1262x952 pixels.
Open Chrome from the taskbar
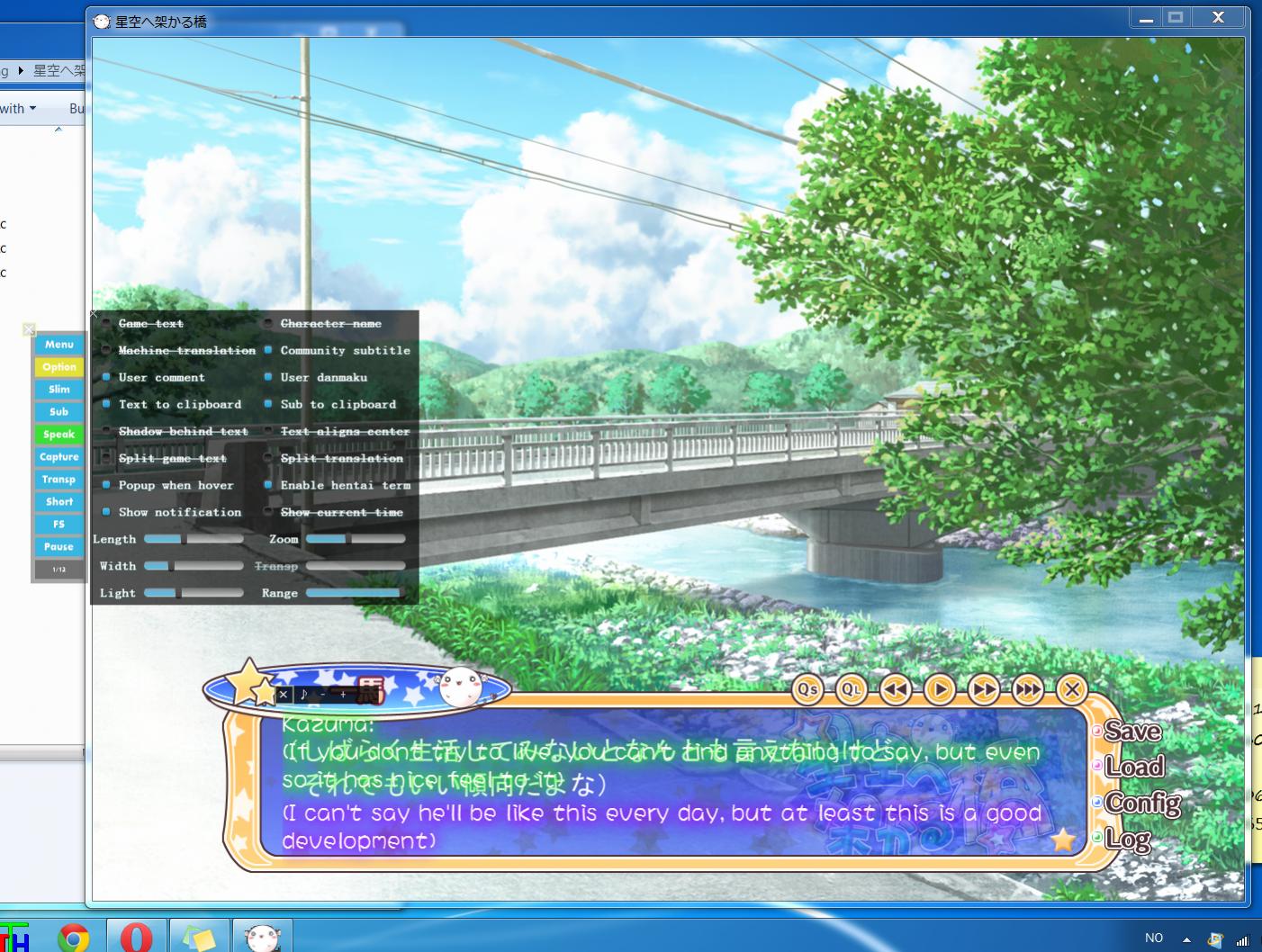74,938
